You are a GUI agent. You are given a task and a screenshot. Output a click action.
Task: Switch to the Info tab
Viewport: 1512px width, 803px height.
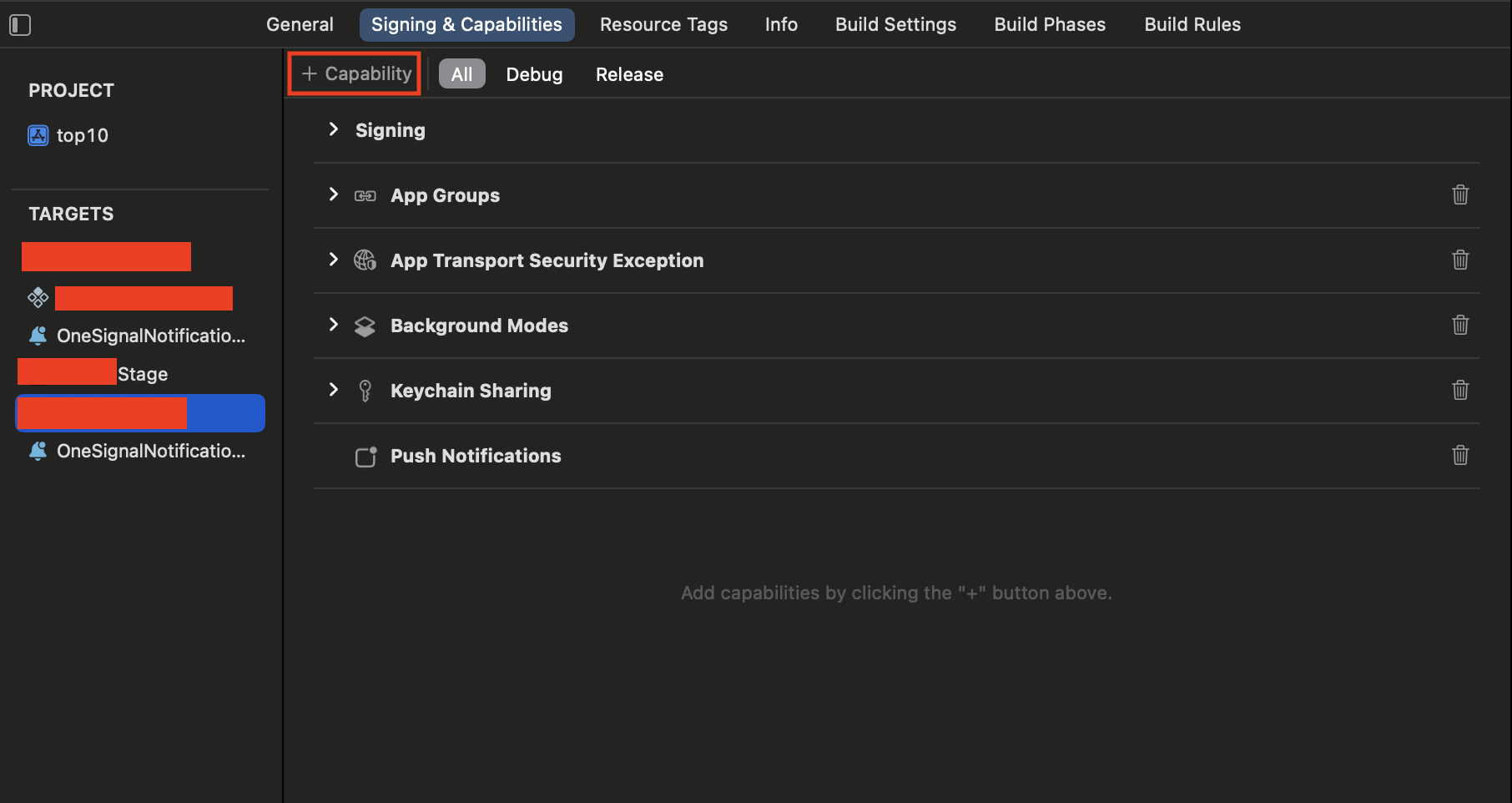(781, 24)
